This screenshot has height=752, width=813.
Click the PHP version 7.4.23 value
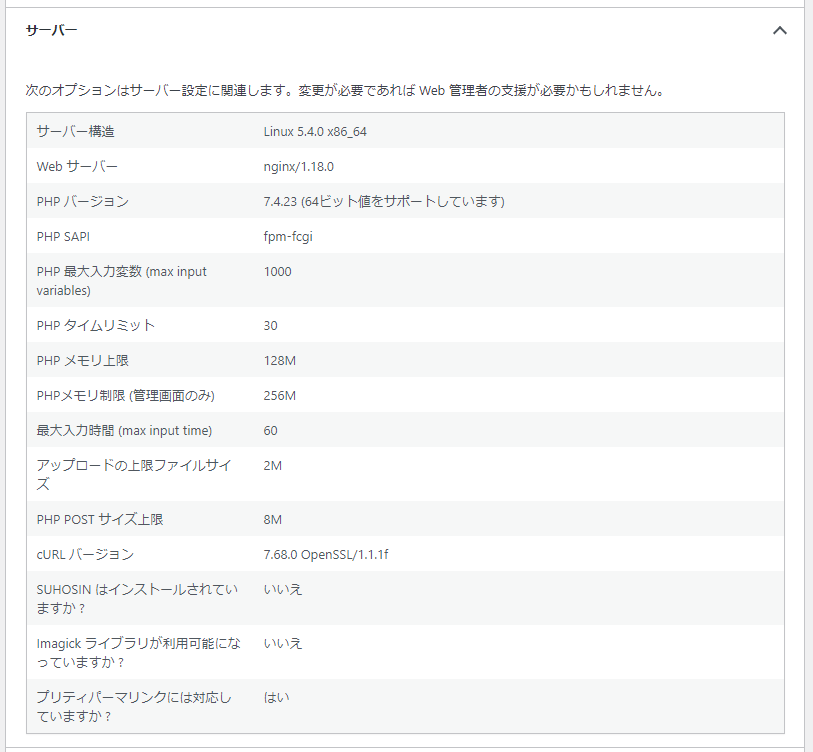click(x=384, y=201)
